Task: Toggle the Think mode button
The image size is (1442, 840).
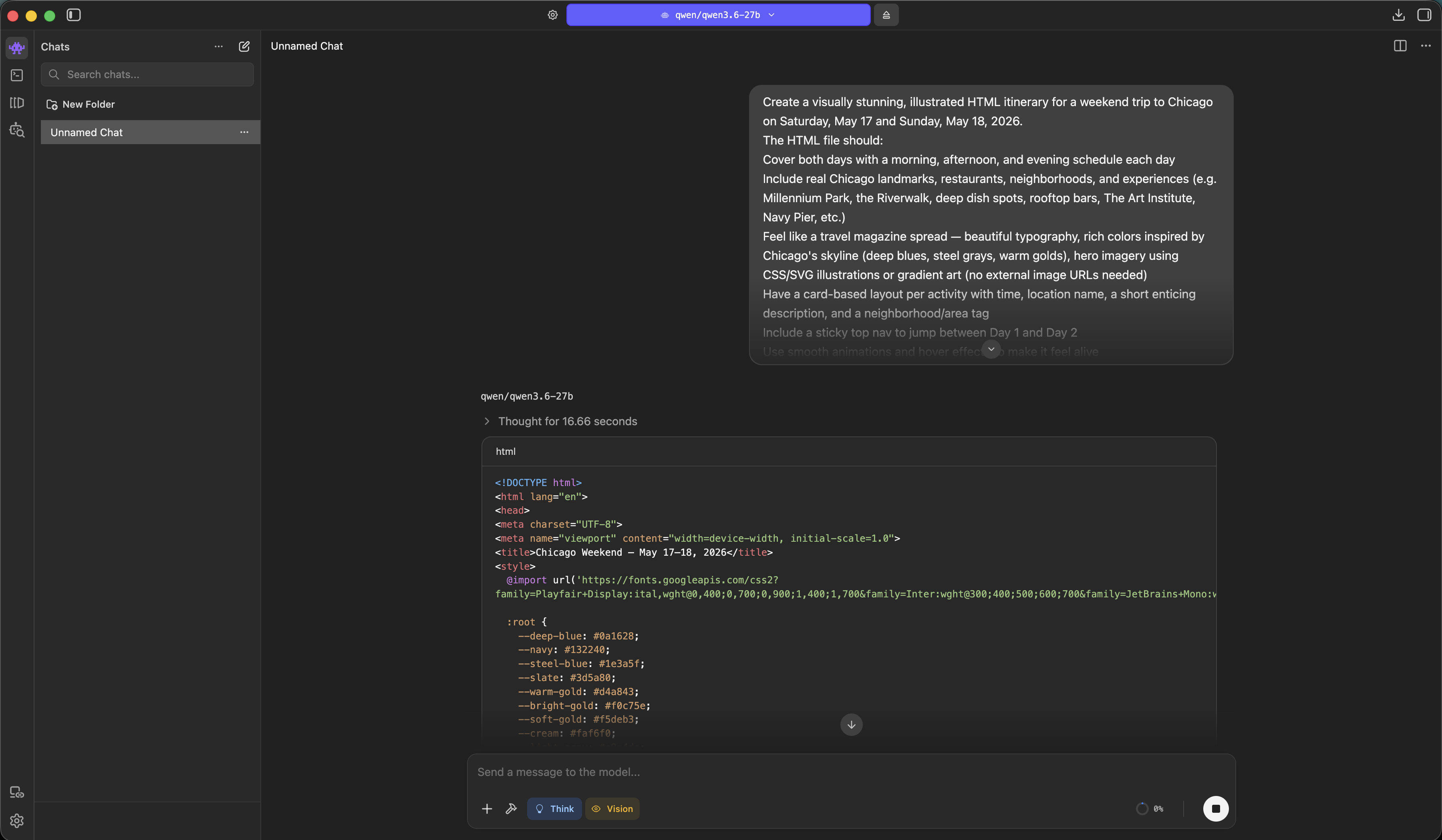Action: coord(554,808)
